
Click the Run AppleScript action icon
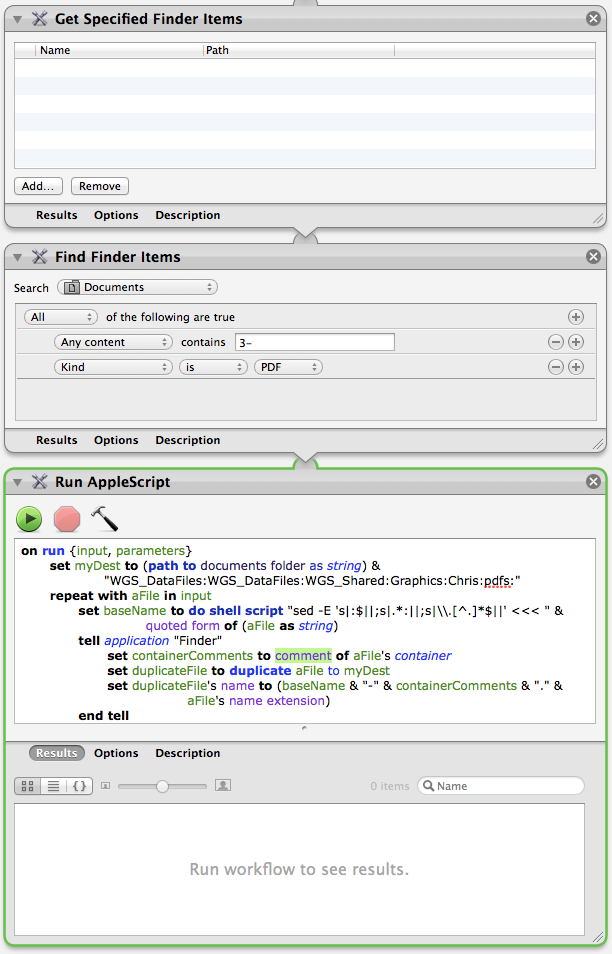point(40,482)
